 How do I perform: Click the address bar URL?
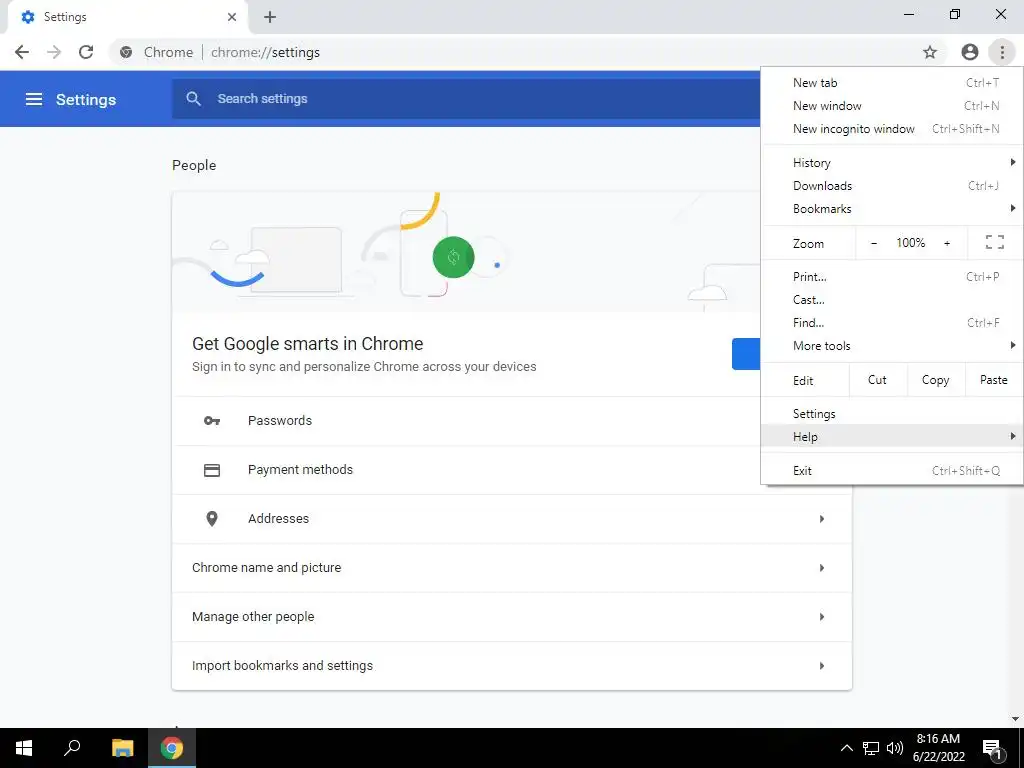[265, 52]
